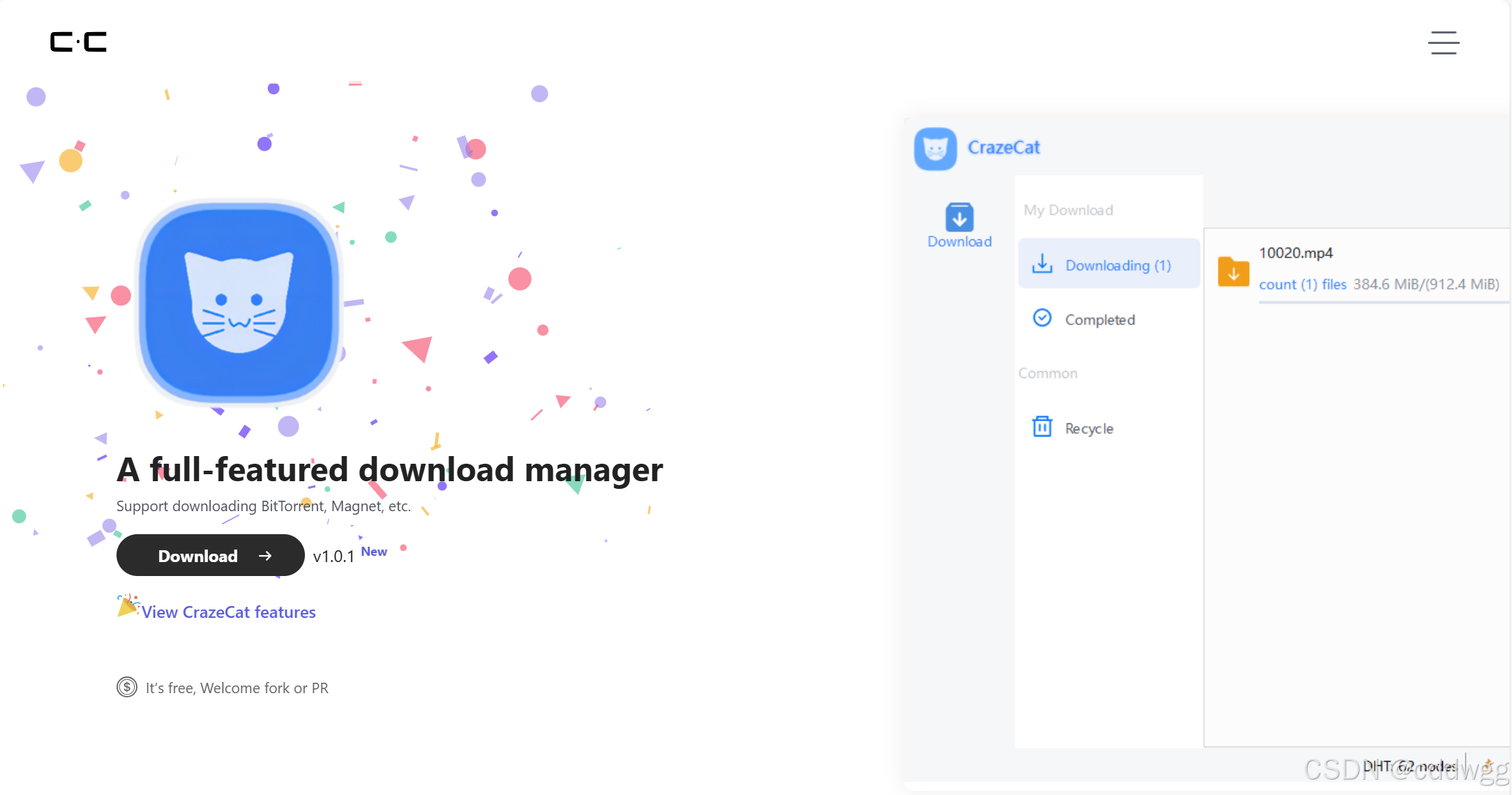Click the large blue cat app icon

[239, 303]
